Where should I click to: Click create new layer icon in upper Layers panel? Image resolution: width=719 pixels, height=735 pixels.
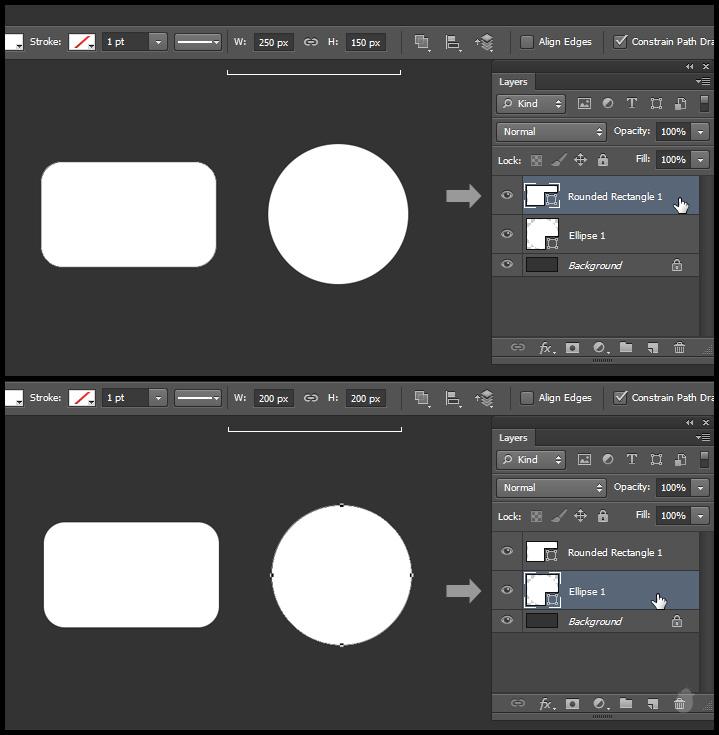pyautogui.click(x=652, y=348)
